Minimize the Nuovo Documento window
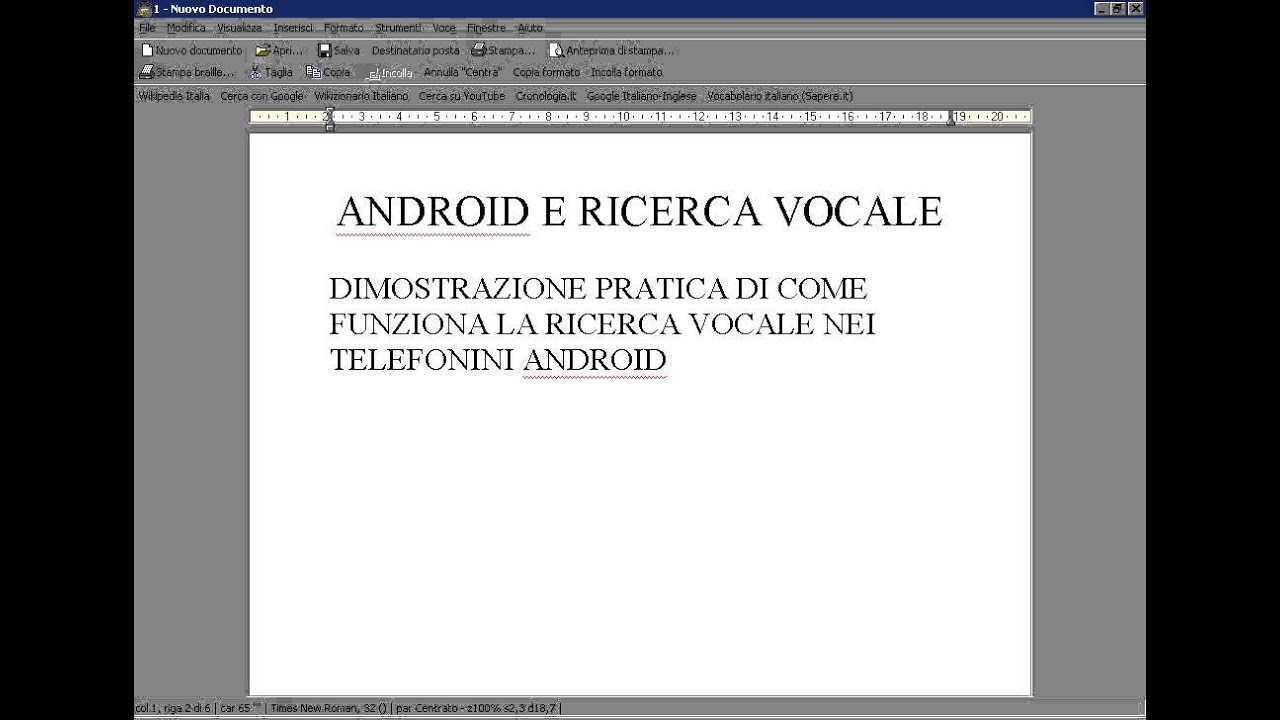This screenshot has height=720, width=1280. click(1101, 9)
